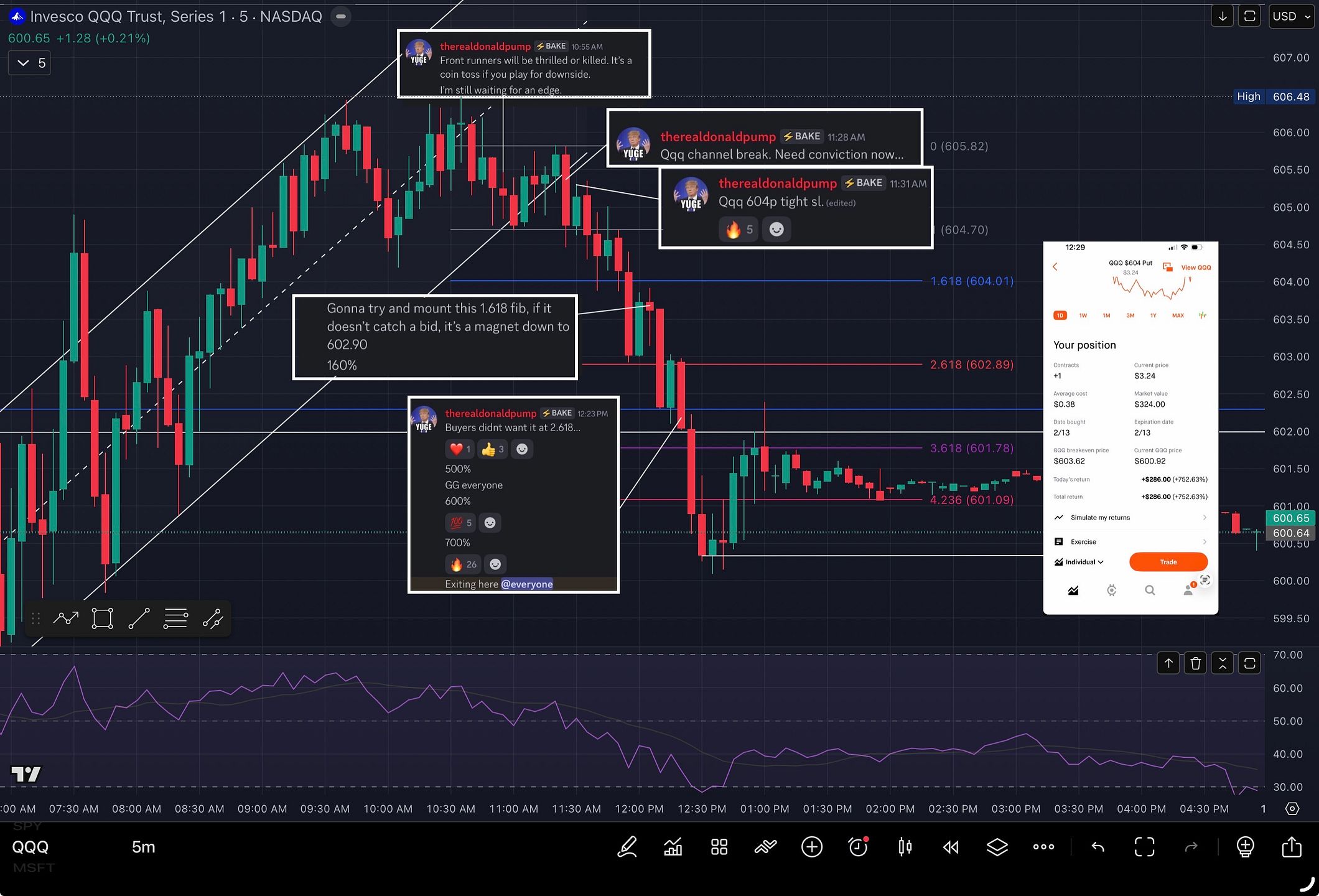
Task: Select the rectangle drawing tool
Action: (x=102, y=618)
